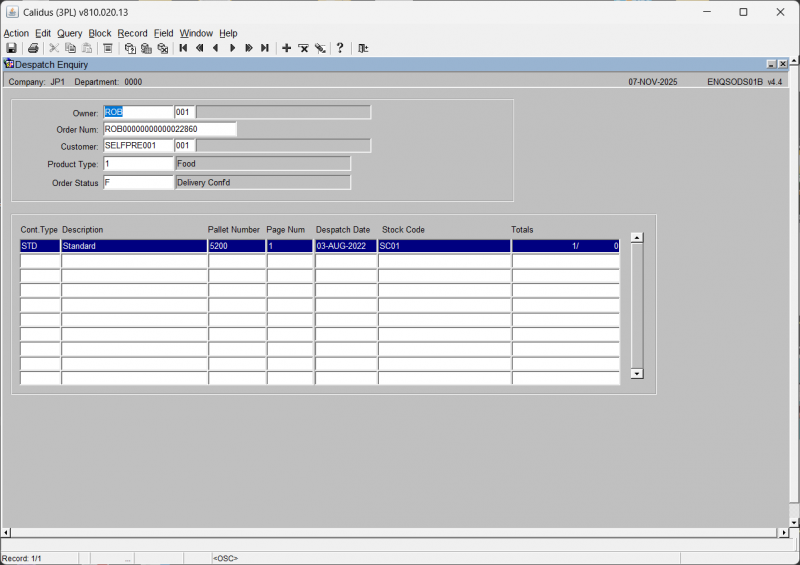Click the Save icon in toolbar

11,48
